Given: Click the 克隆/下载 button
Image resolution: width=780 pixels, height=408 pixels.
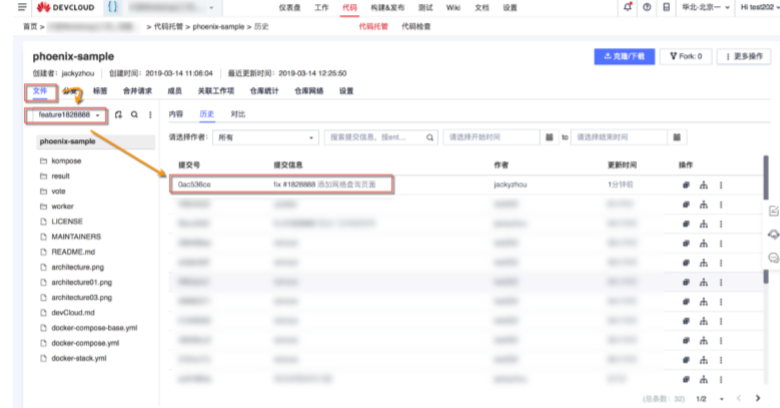Looking at the screenshot, I should click(624, 56).
